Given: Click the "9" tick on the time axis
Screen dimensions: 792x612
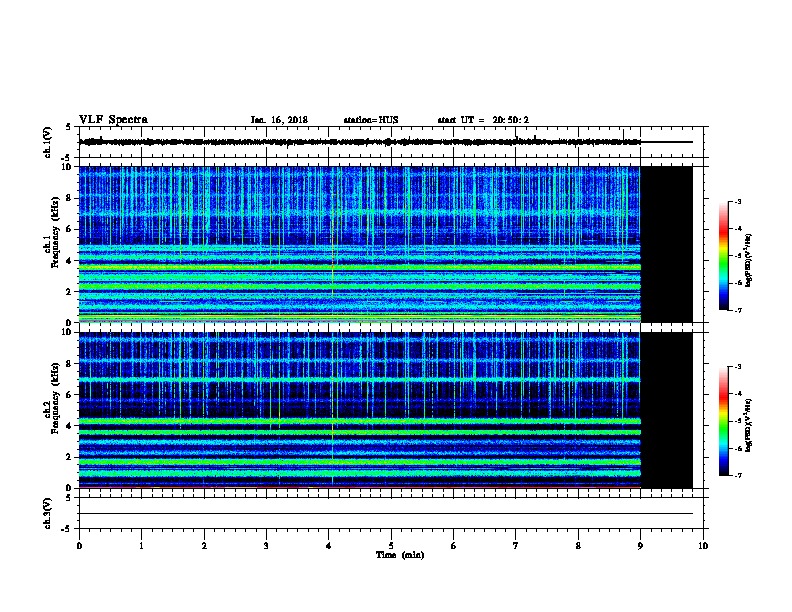Looking at the screenshot, I should [640, 546].
